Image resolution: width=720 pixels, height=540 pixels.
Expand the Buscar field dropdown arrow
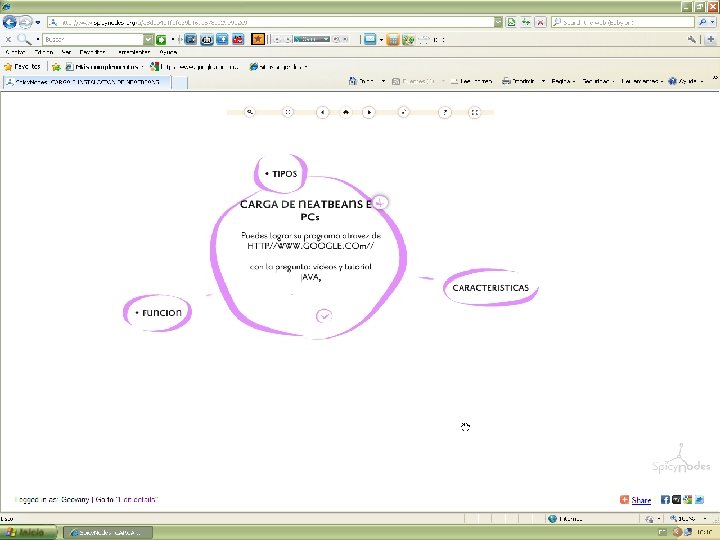click(x=148, y=39)
